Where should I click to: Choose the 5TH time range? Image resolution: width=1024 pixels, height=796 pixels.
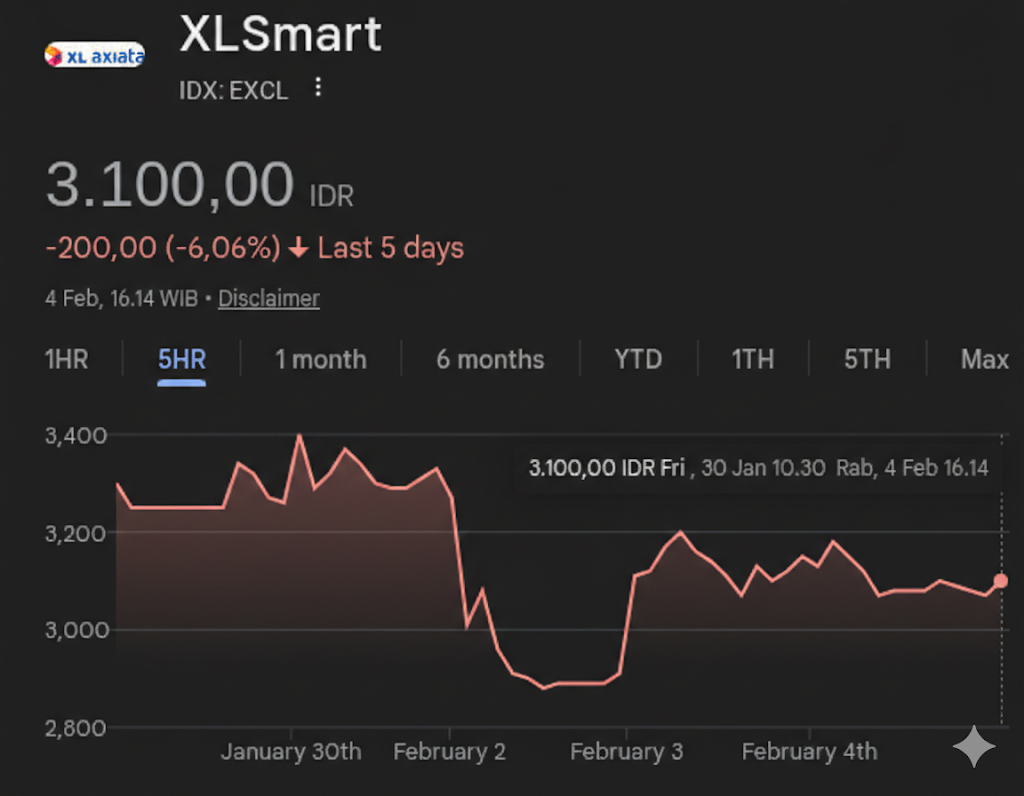pyautogui.click(x=867, y=359)
